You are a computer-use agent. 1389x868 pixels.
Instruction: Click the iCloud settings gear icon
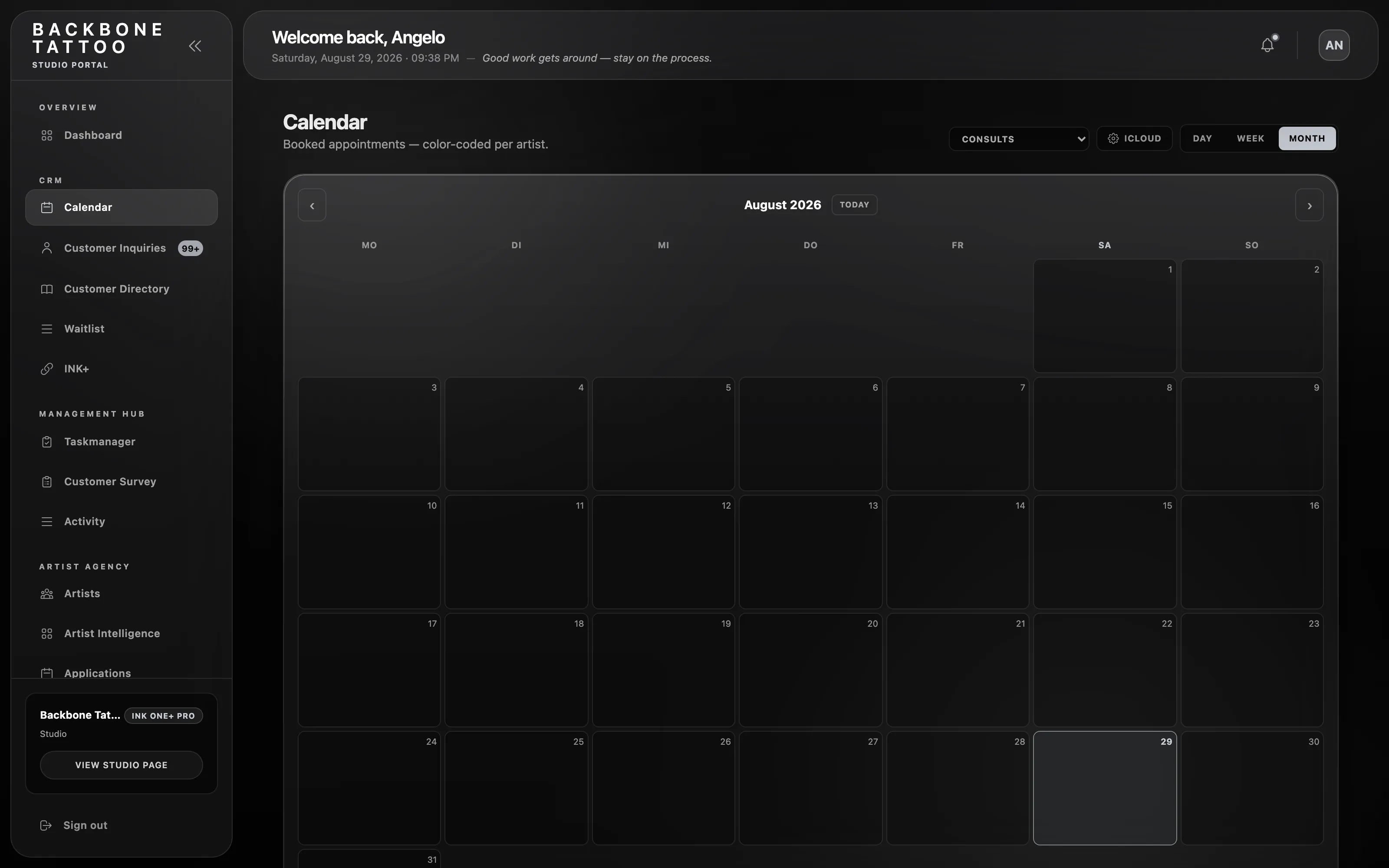pos(1113,138)
